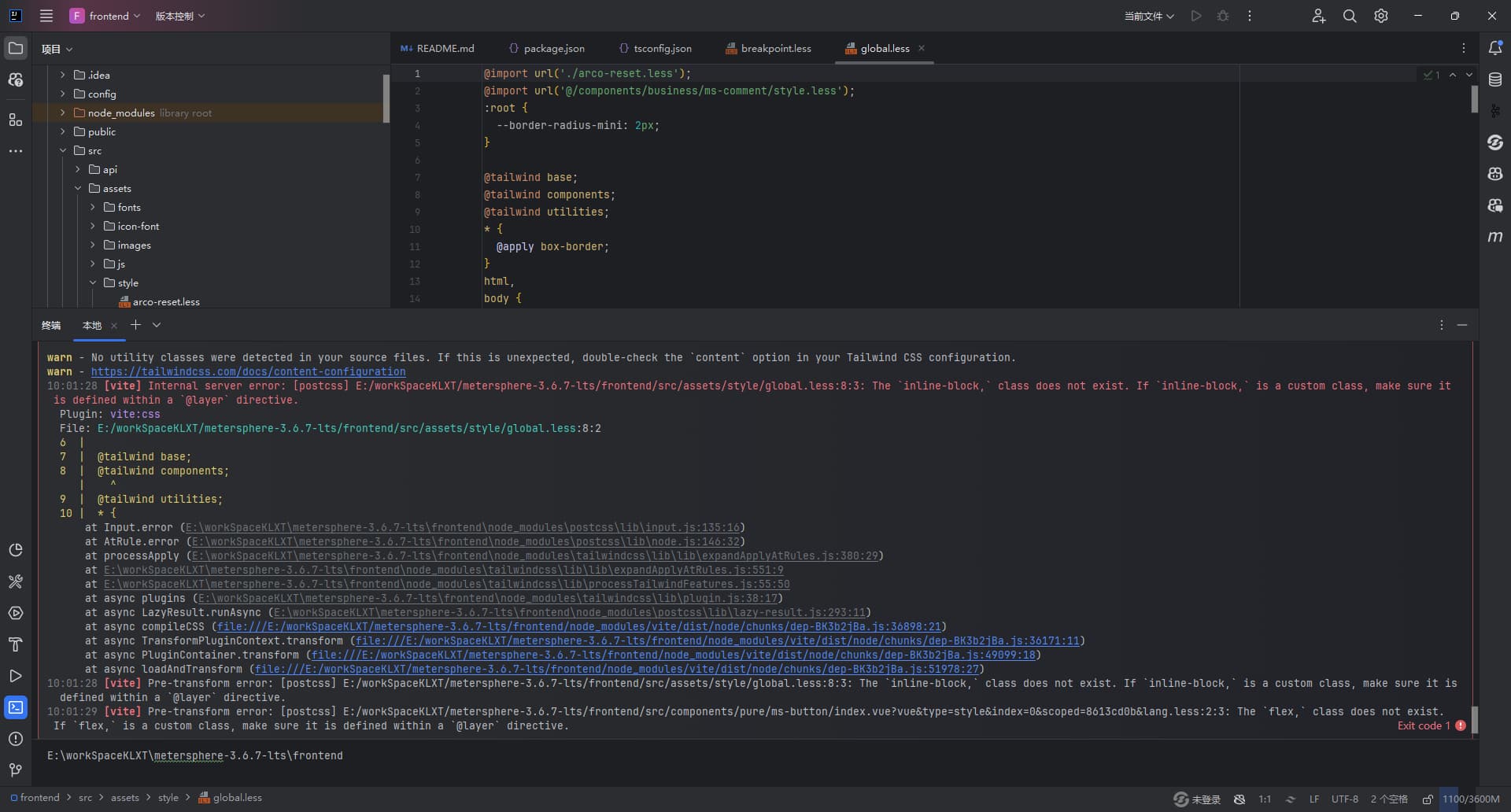Open IDE settings gear icon
The height and width of the screenshot is (812, 1511).
tap(1381, 16)
